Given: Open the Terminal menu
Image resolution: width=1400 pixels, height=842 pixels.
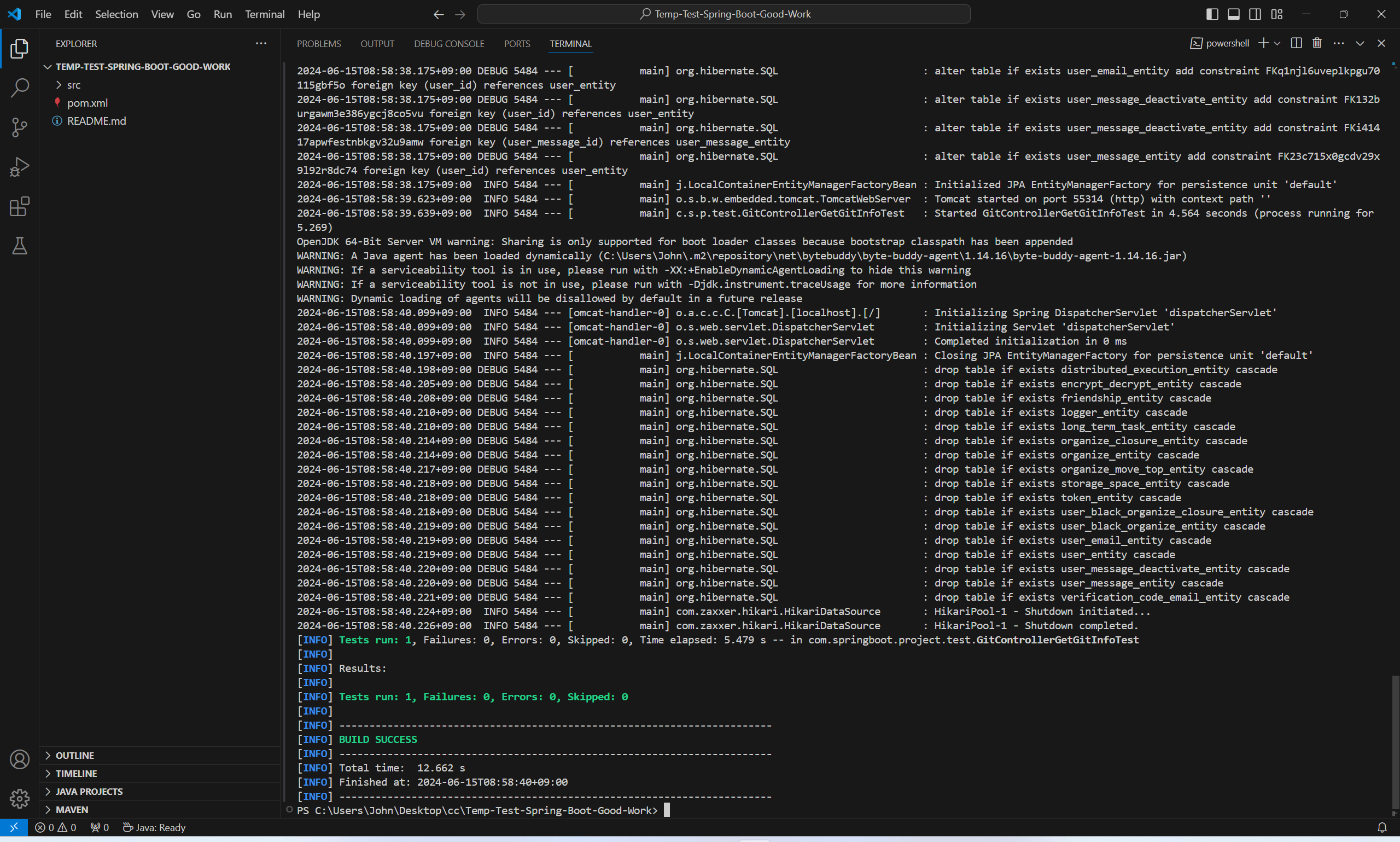Looking at the screenshot, I should 264,14.
